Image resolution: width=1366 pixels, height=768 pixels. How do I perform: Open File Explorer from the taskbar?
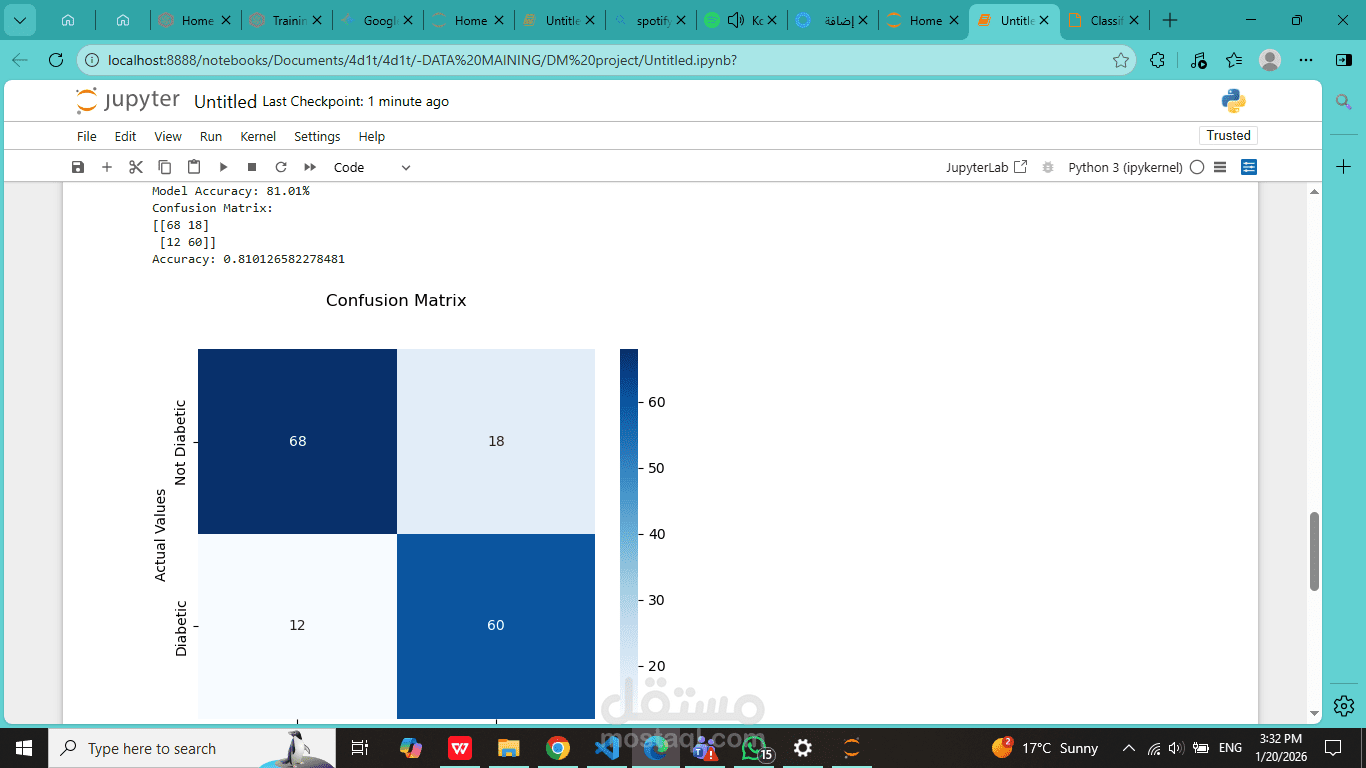point(508,748)
